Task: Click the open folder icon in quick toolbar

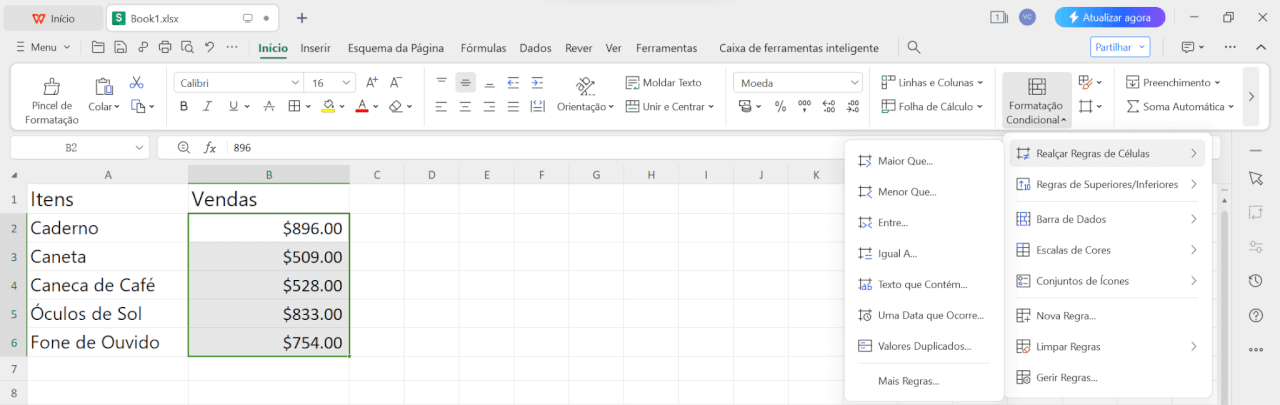Action: [98, 47]
